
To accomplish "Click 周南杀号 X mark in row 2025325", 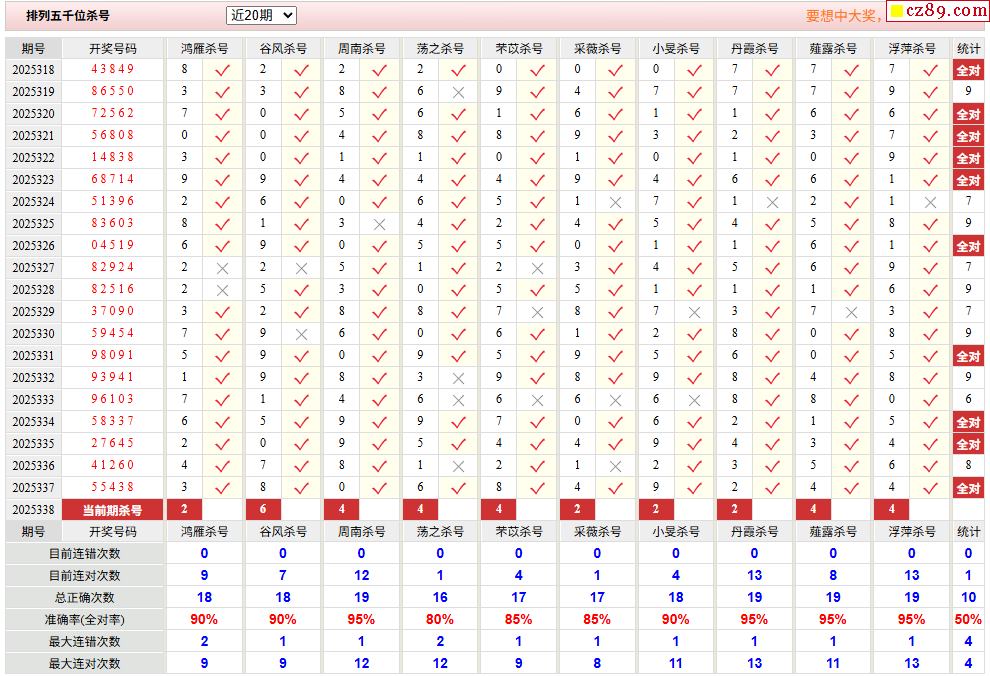I will 379,224.
